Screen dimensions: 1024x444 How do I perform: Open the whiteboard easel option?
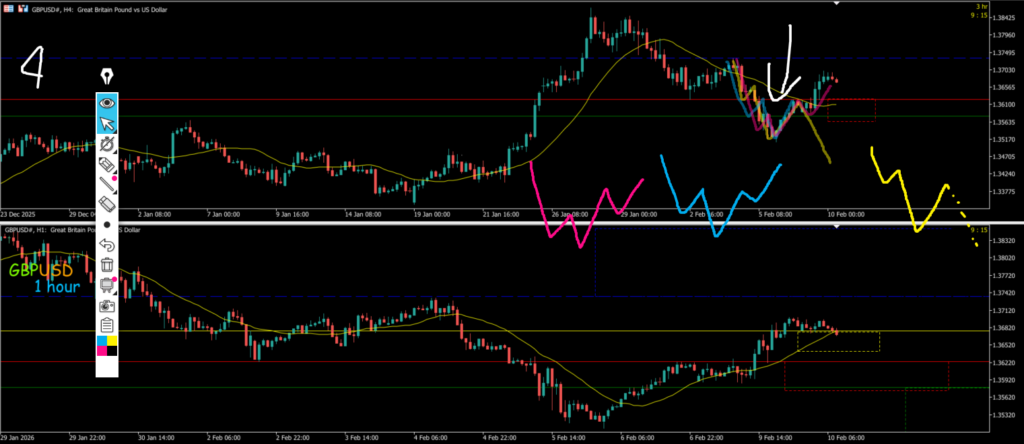point(107,285)
